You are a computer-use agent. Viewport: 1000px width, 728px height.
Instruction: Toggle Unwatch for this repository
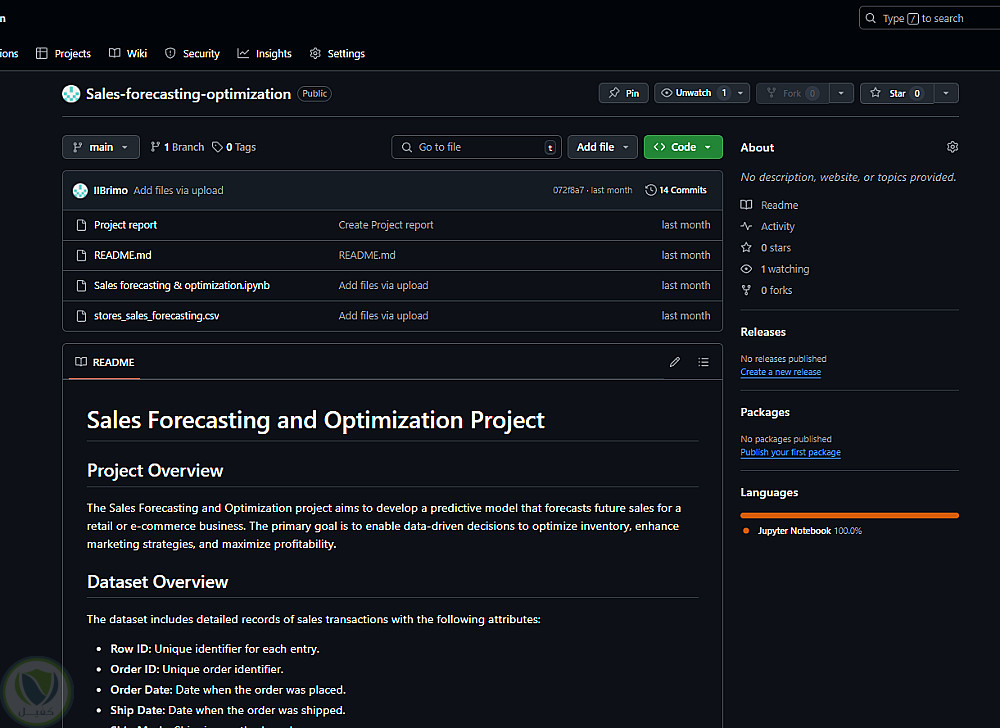[693, 93]
